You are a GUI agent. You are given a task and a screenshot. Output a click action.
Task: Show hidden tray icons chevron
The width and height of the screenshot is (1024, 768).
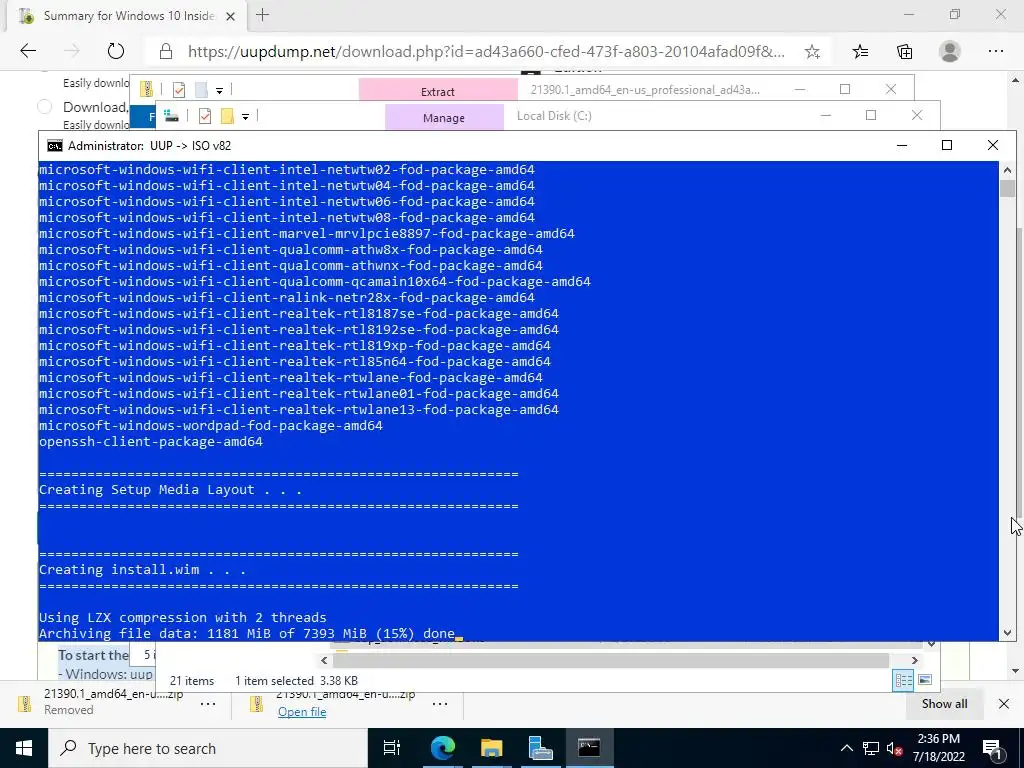point(846,748)
